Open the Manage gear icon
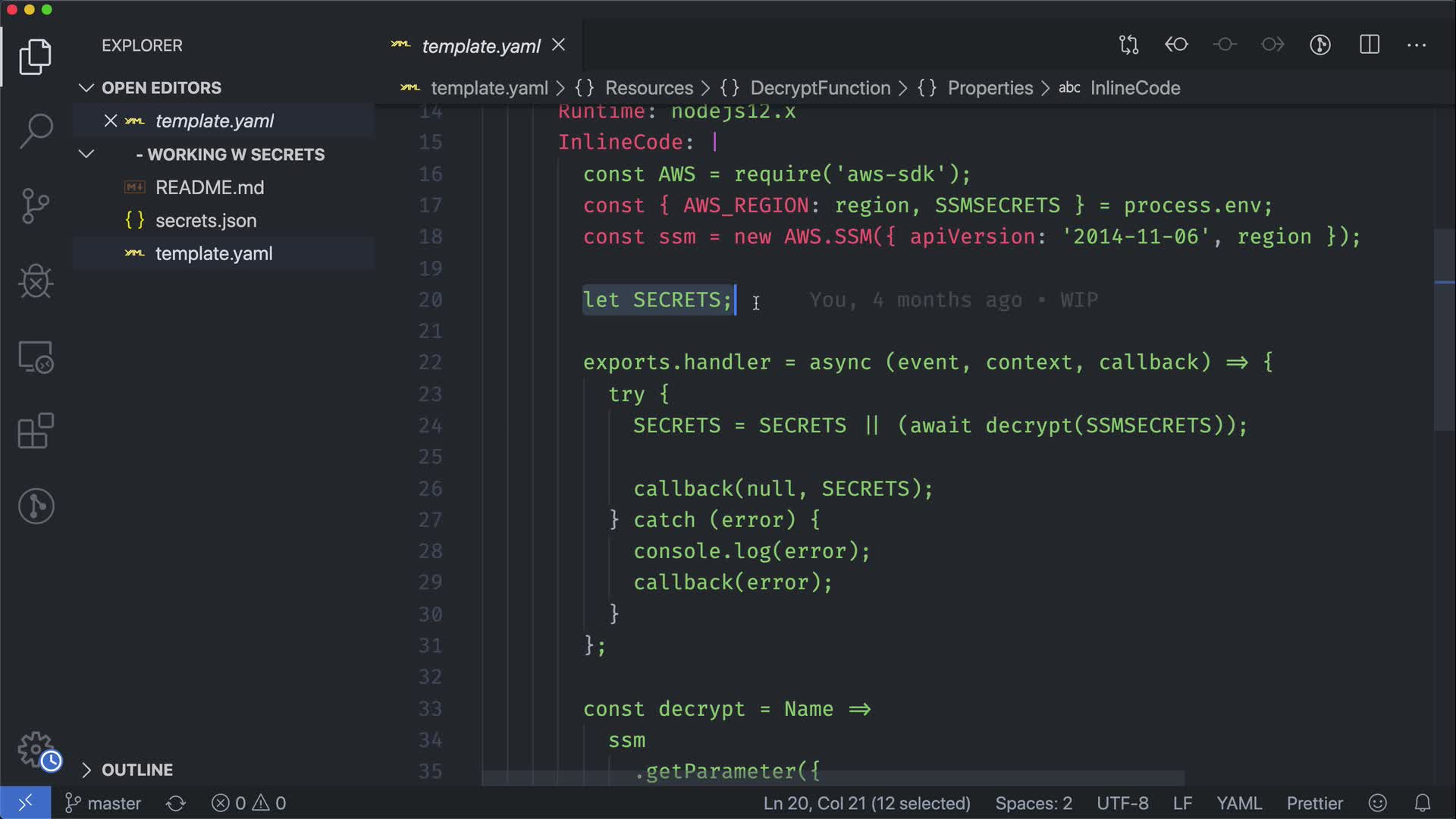The height and width of the screenshot is (819, 1456). pos(36,749)
